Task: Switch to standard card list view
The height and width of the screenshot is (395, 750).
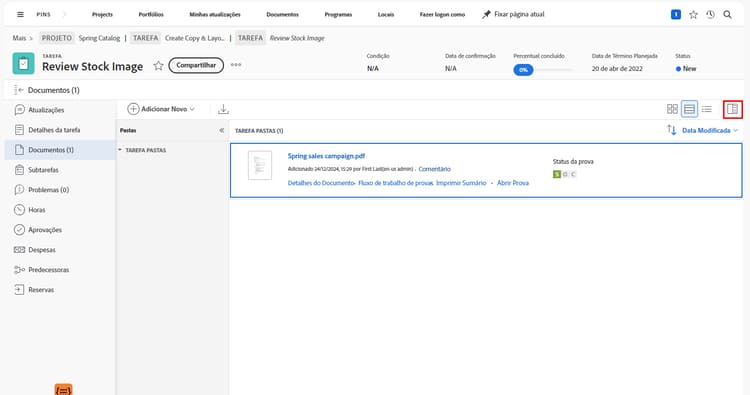Action: point(689,109)
